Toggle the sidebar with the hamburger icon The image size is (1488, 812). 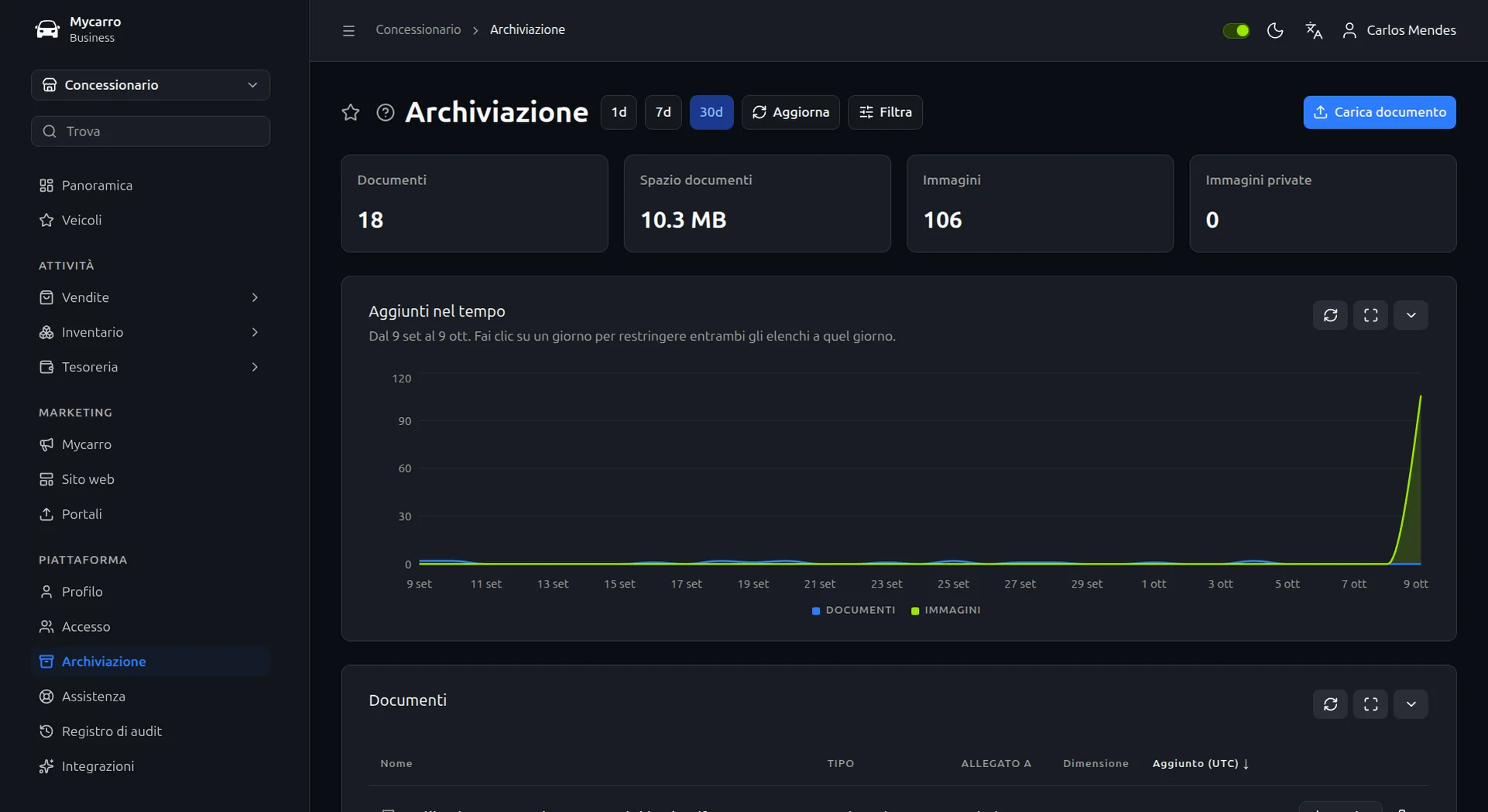point(348,30)
